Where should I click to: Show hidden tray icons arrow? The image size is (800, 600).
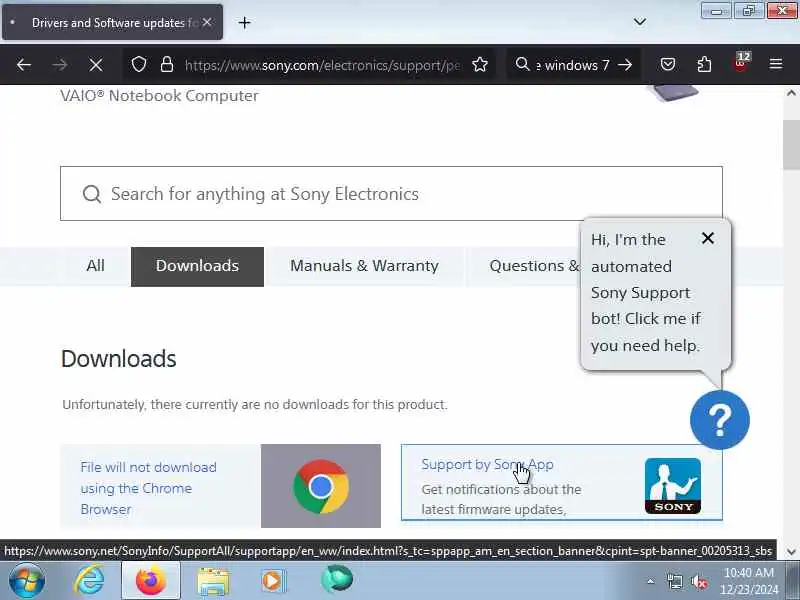[x=651, y=581]
